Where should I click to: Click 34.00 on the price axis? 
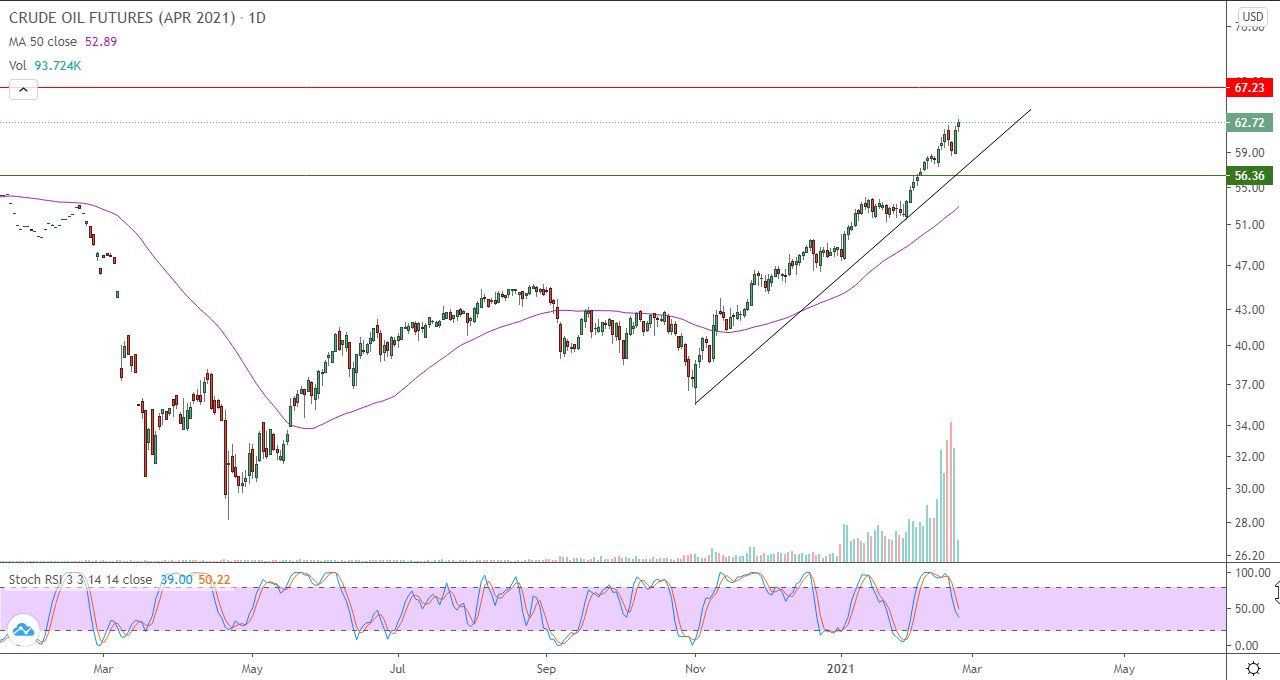(x=1252, y=426)
